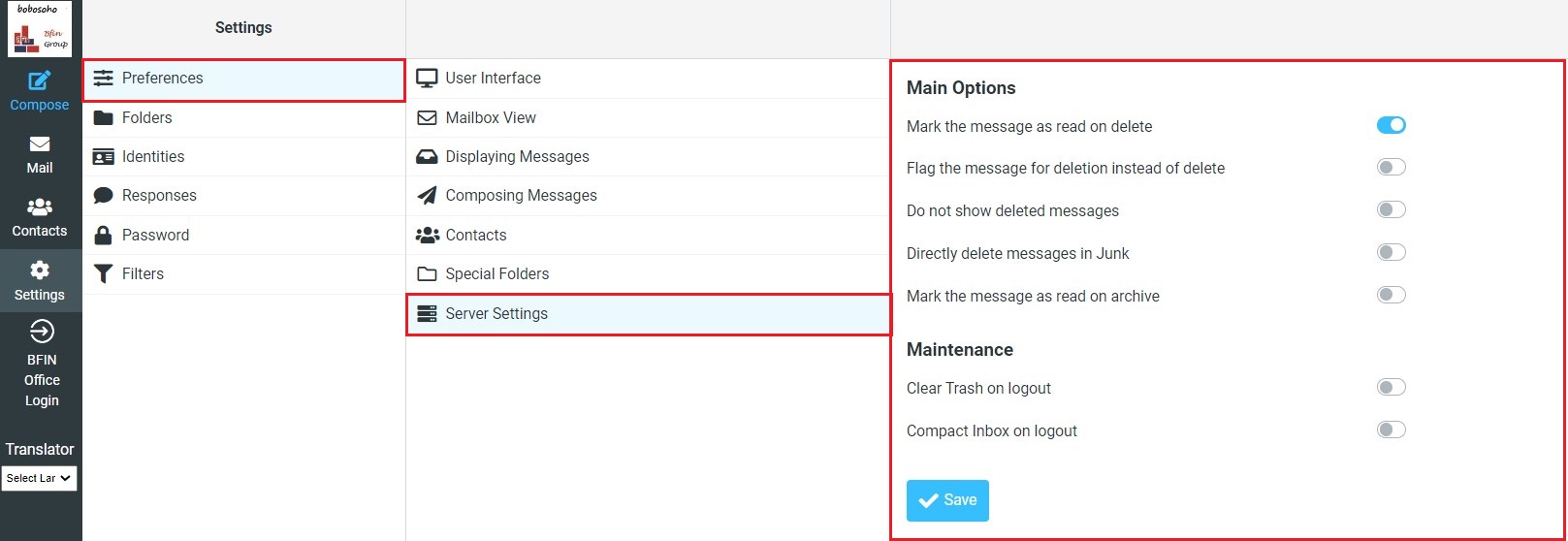Open Folders section via folder icon

click(x=104, y=118)
